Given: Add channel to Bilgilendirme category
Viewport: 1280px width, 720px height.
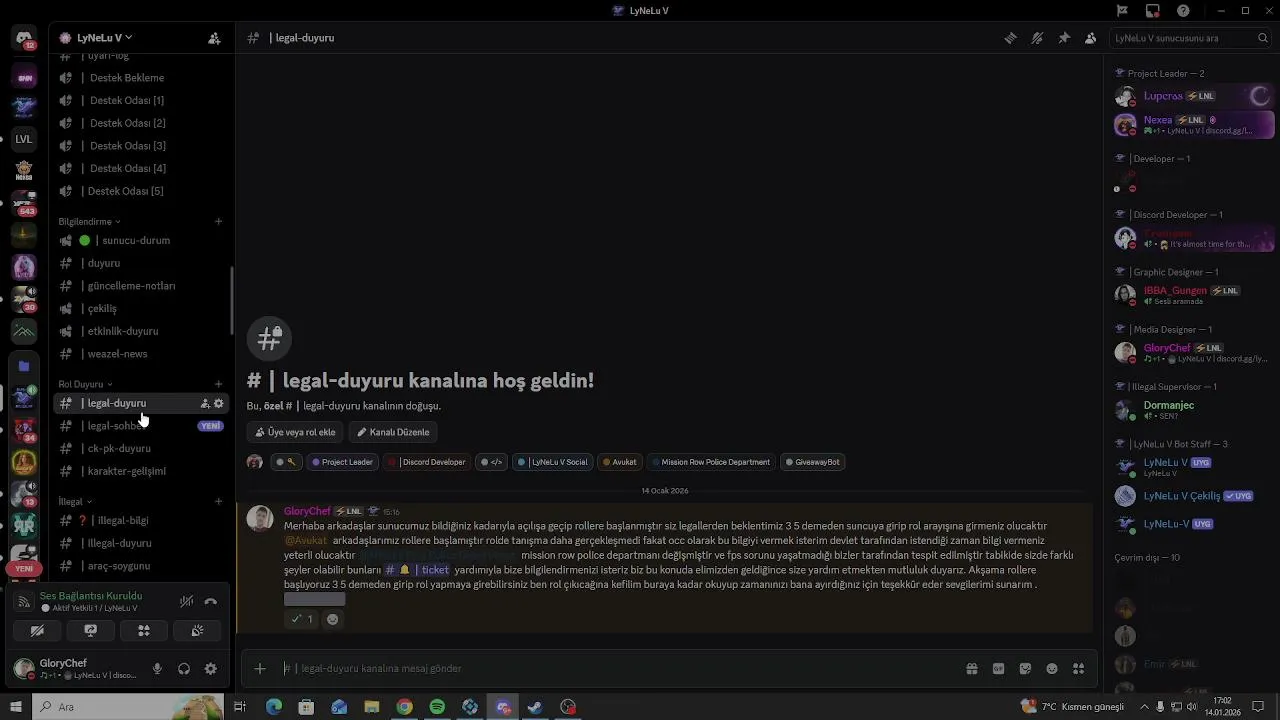Looking at the screenshot, I should pos(219,222).
